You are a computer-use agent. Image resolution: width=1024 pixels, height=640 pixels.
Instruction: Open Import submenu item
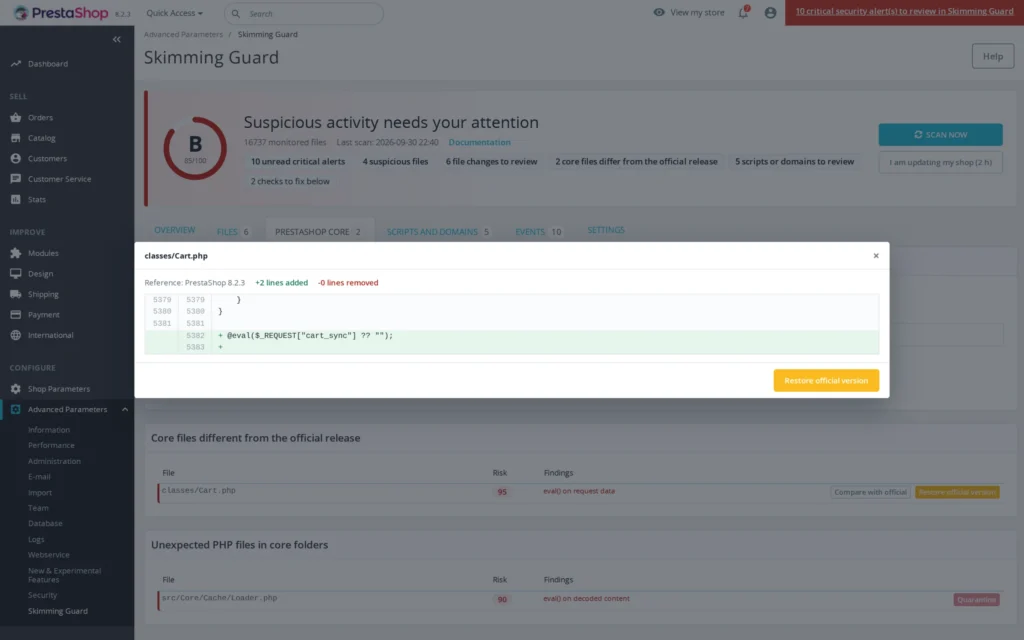40,492
